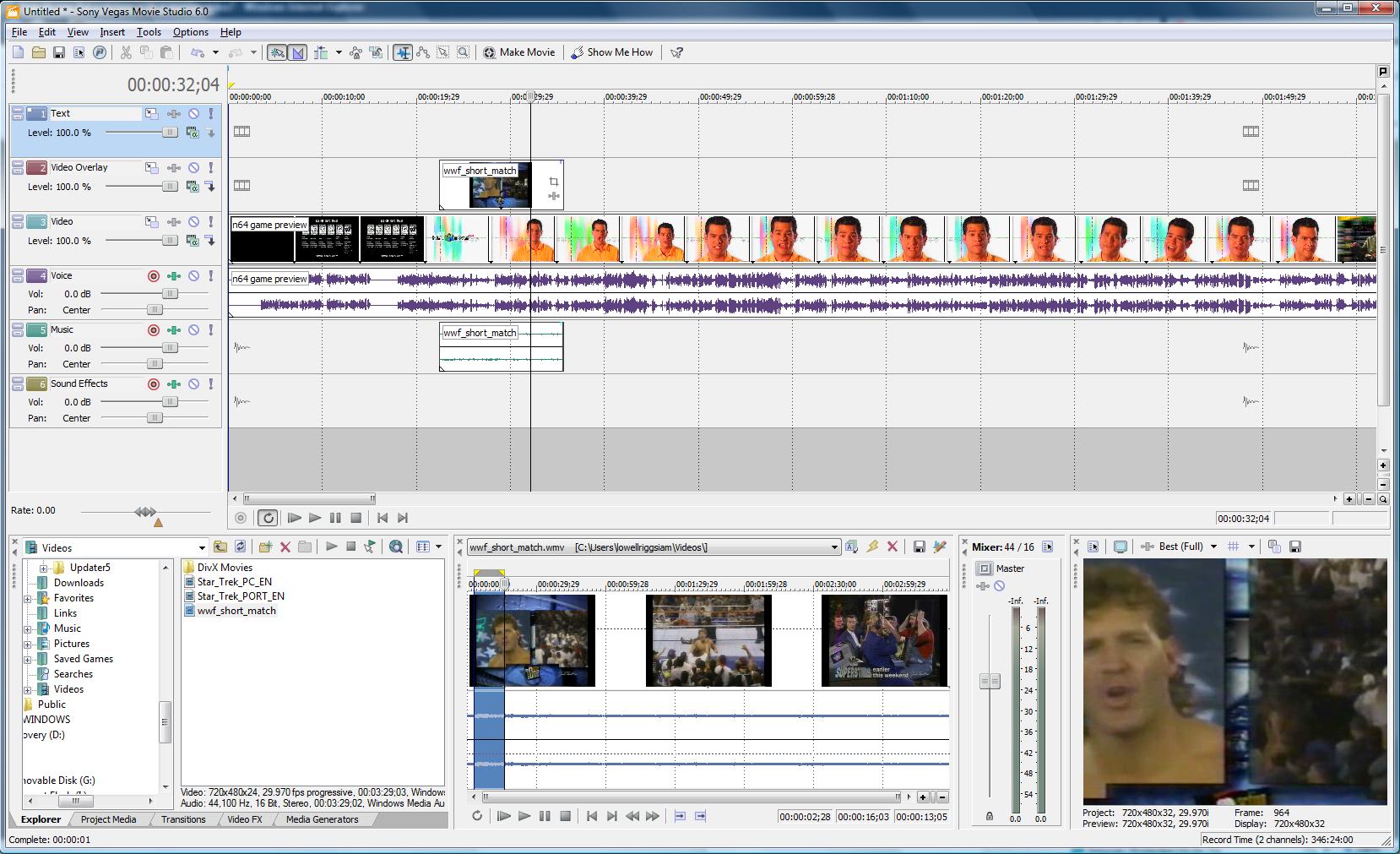Arm the Music track for recording
The image size is (1400, 854).
(x=154, y=329)
